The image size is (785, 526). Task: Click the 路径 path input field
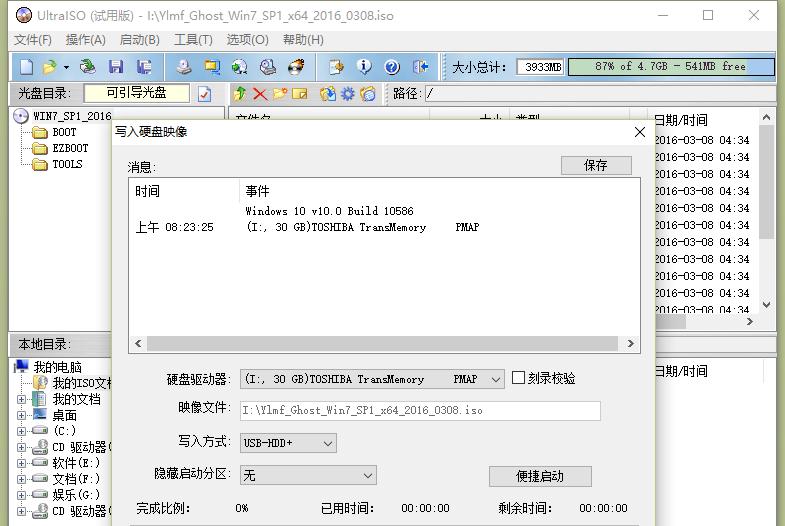coord(600,94)
